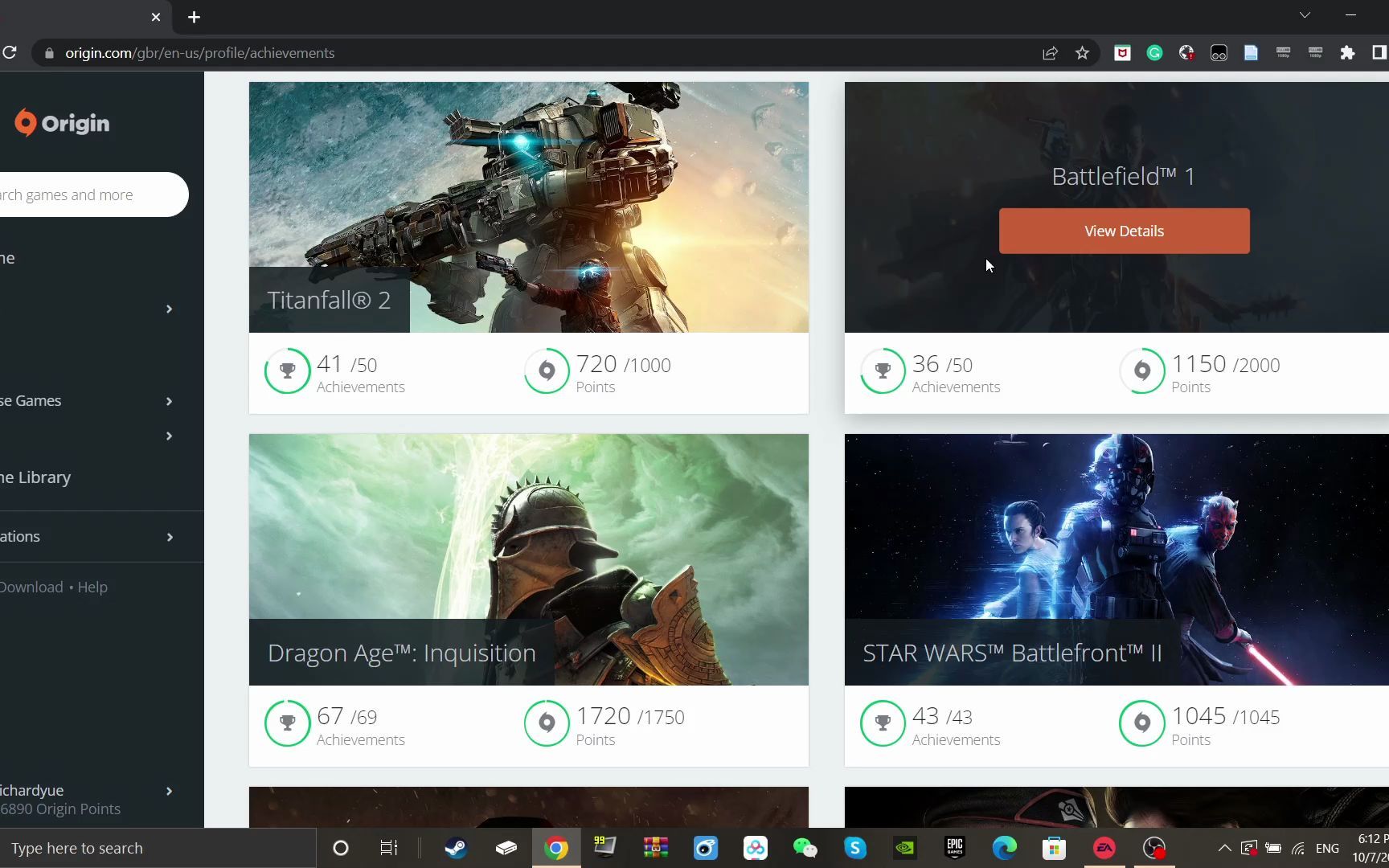Open the Game Library sidebar item

click(x=35, y=477)
